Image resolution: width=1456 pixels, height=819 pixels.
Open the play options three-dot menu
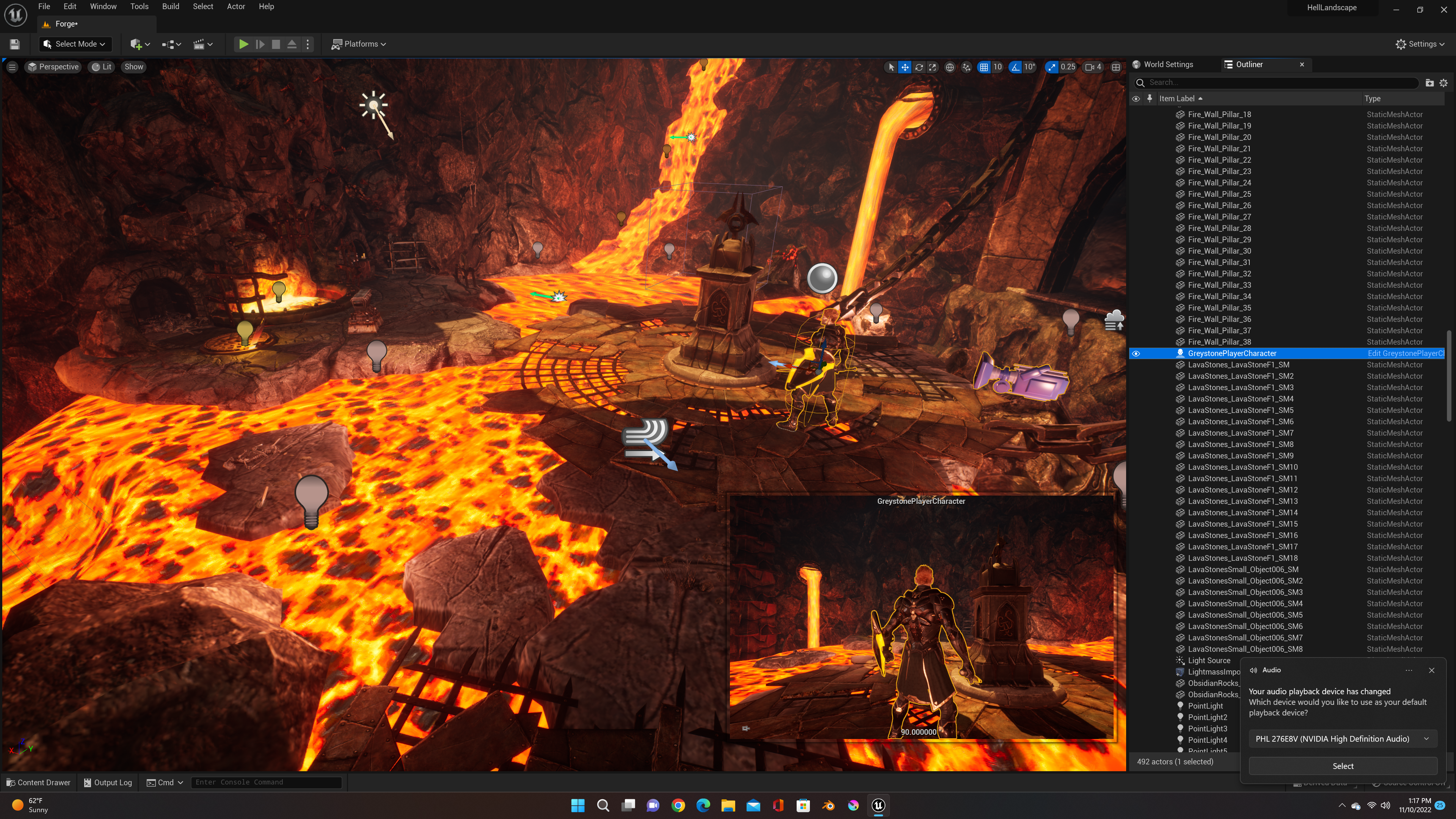(x=308, y=44)
